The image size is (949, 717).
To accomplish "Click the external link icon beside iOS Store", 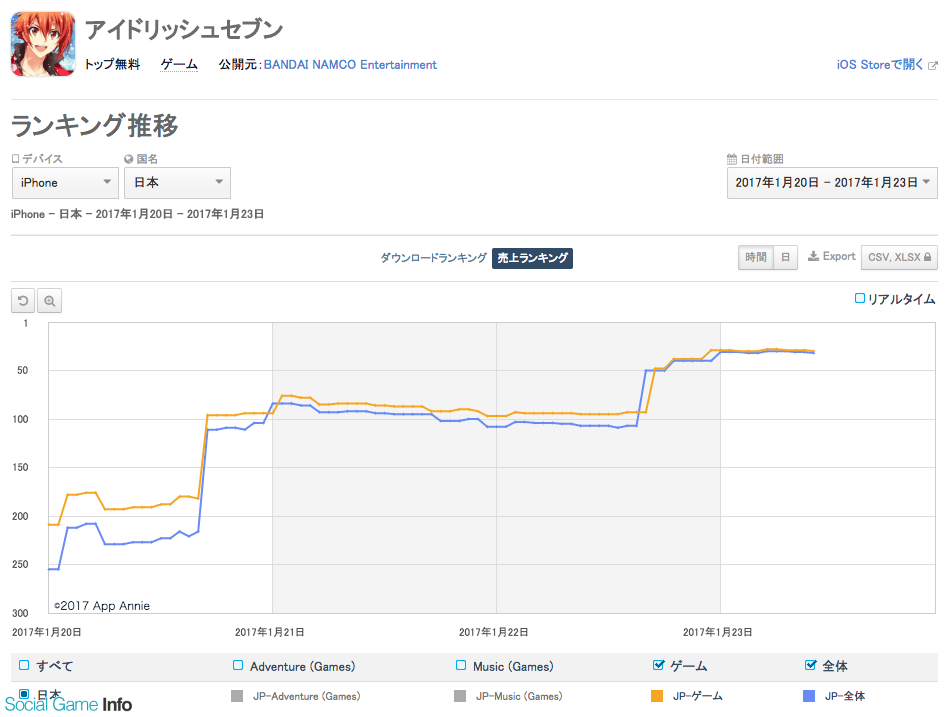I will click(933, 65).
